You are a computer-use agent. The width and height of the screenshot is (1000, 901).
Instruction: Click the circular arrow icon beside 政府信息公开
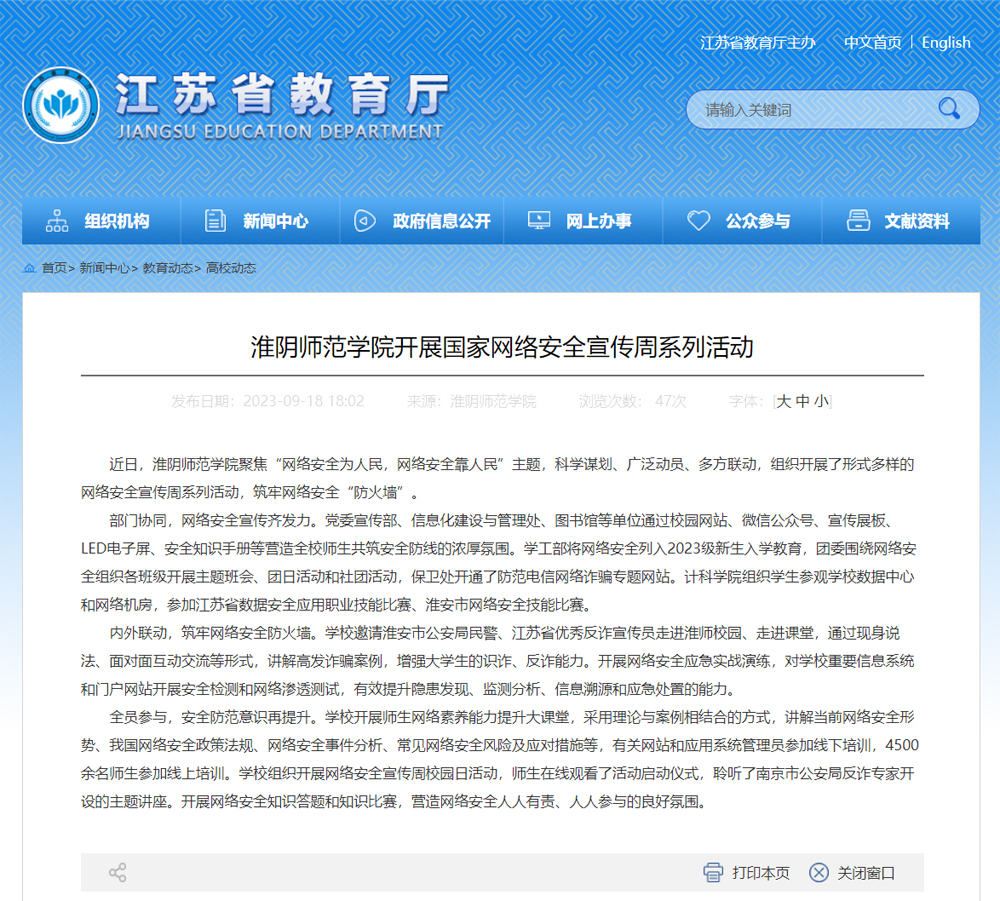364,221
